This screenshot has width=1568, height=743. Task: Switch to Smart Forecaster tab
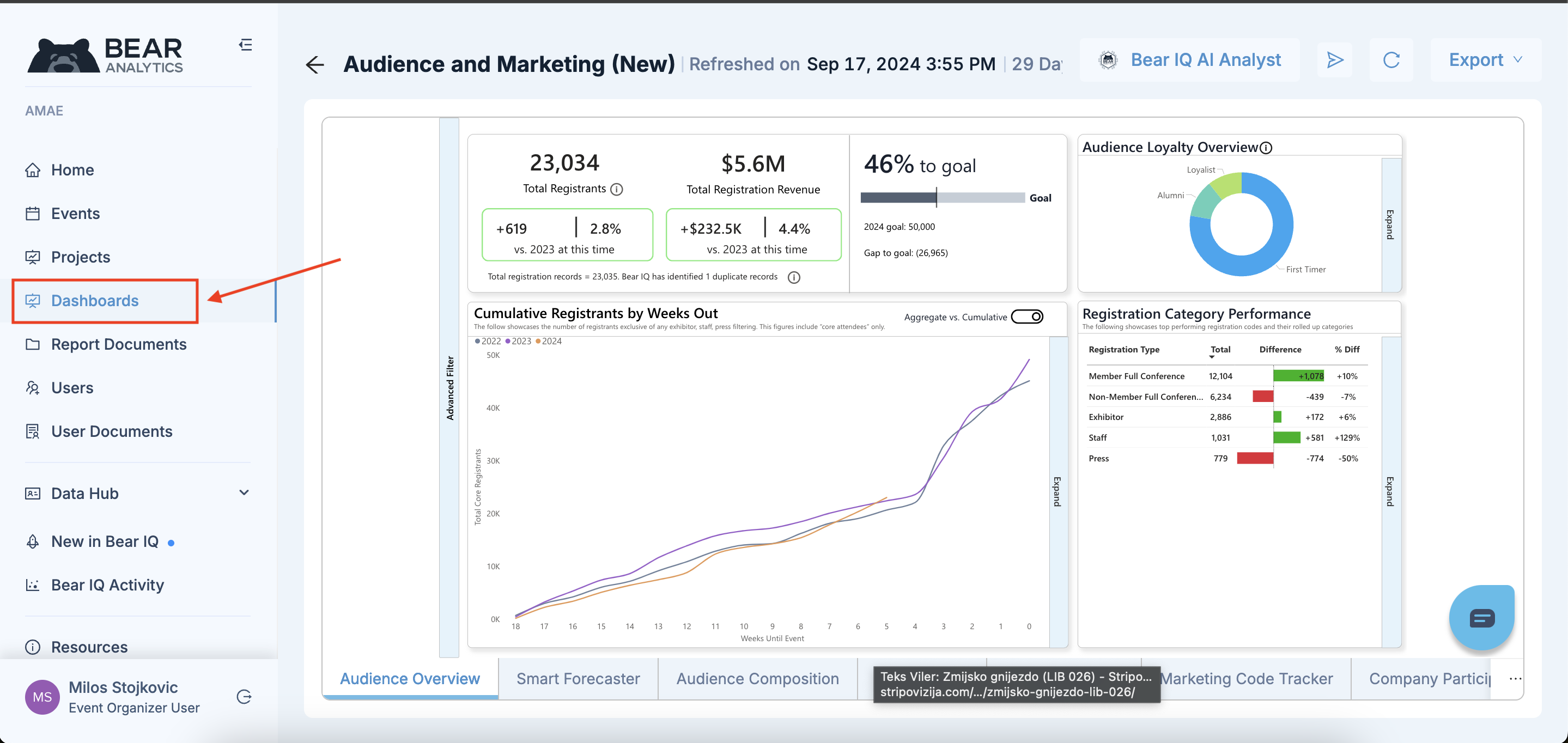click(578, 679)
